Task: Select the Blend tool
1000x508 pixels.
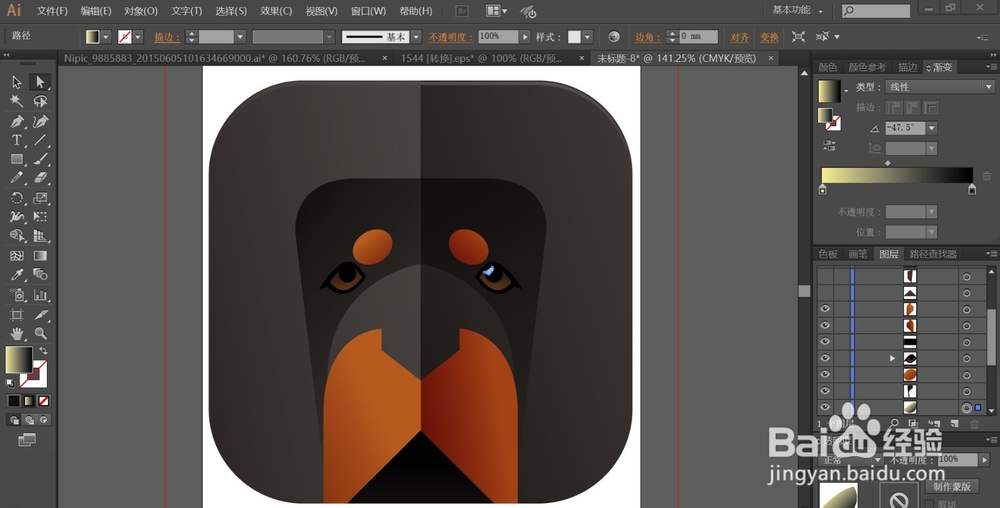Action: 40,275
